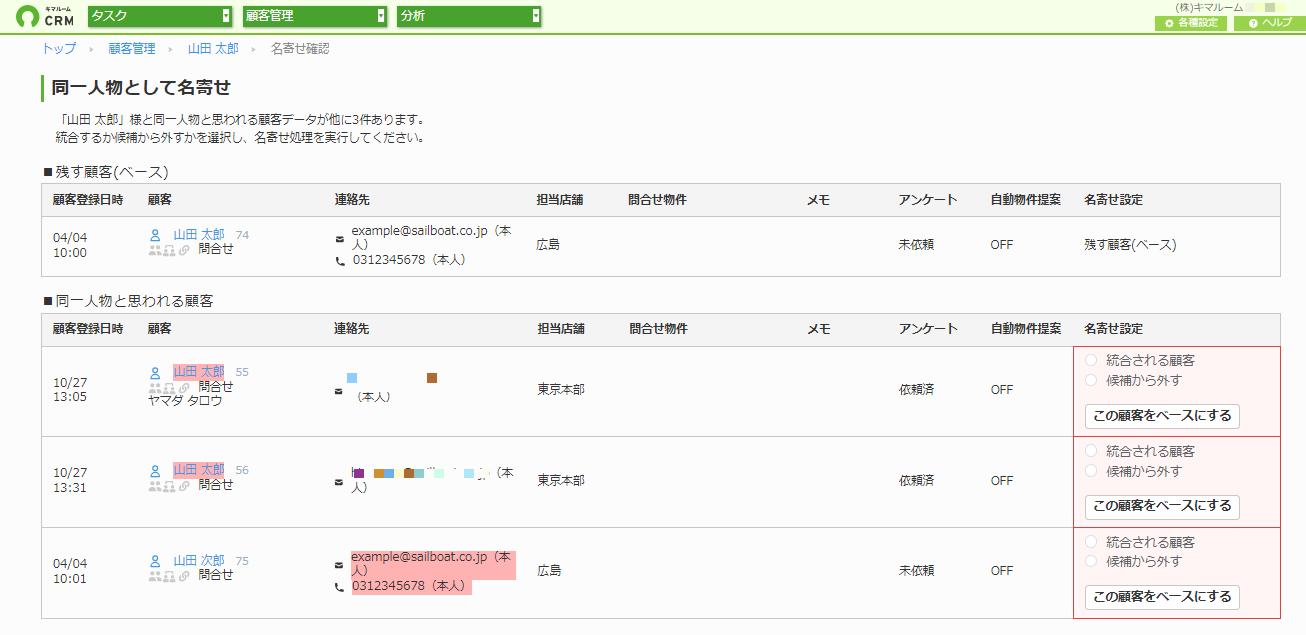The height and width of the screenshot is (635, 1306).
Task: Click the gear icon on 各種設定
Action: pos(1170,23)
